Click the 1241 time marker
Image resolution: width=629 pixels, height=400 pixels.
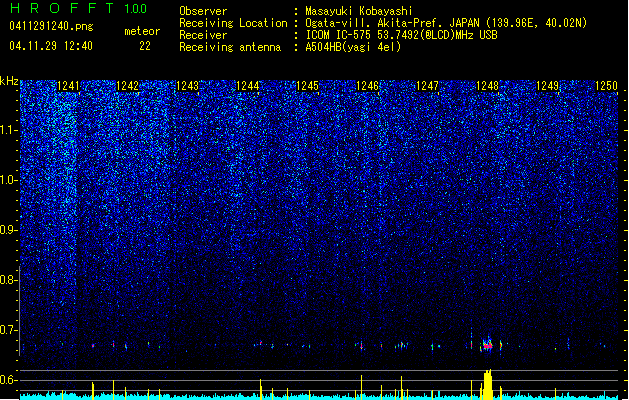point(68,86)
